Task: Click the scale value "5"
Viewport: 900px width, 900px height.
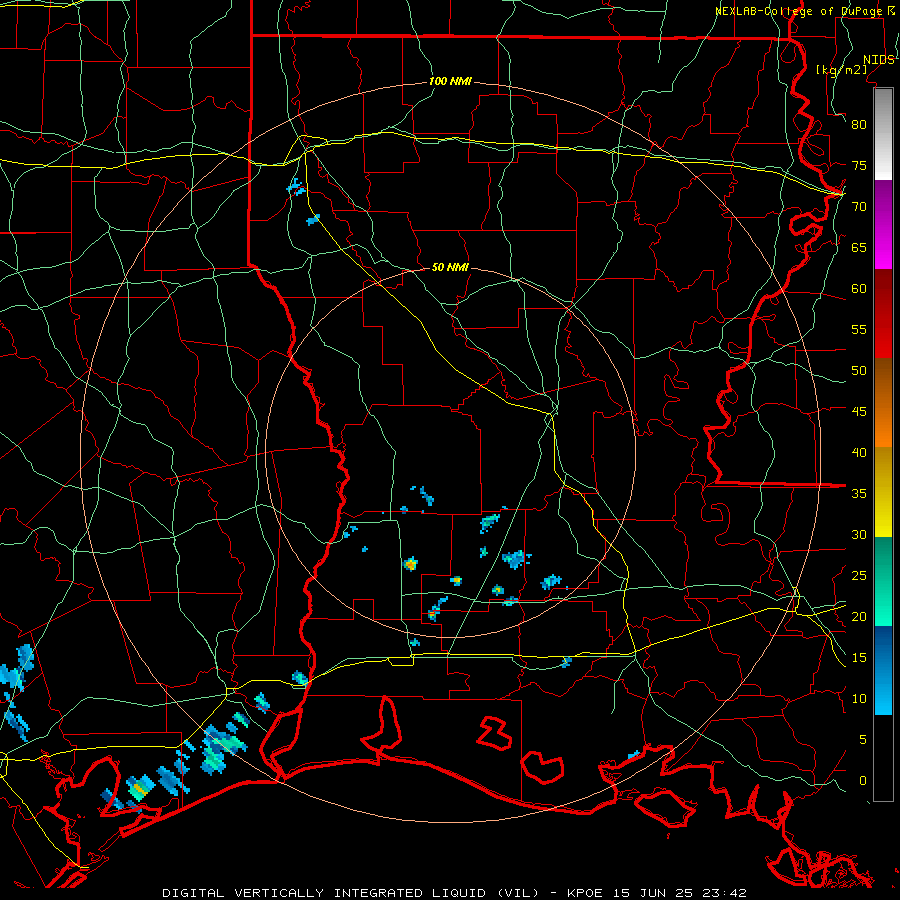Action: point(863,740)
